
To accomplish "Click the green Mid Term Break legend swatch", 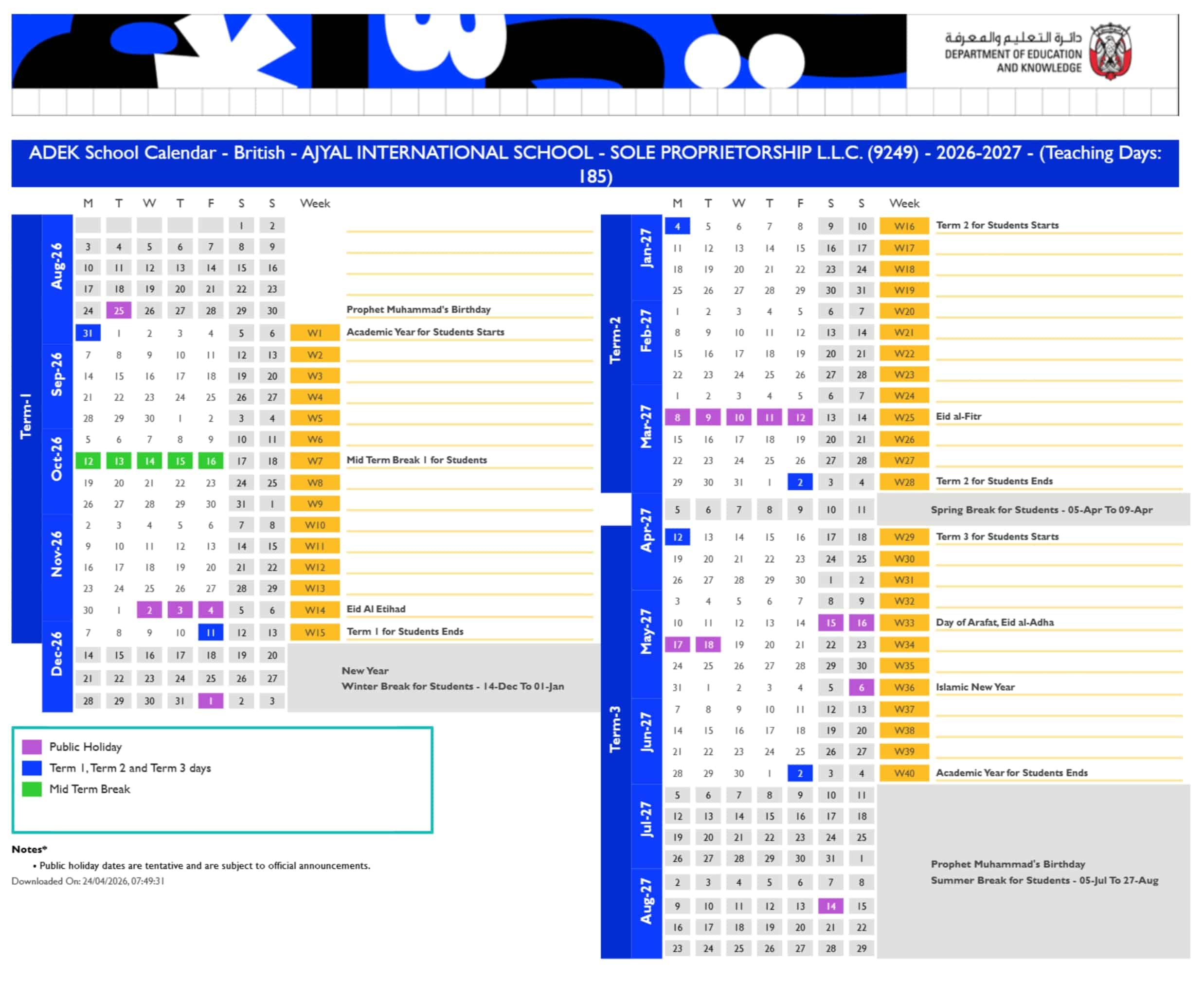I will 32,789.
